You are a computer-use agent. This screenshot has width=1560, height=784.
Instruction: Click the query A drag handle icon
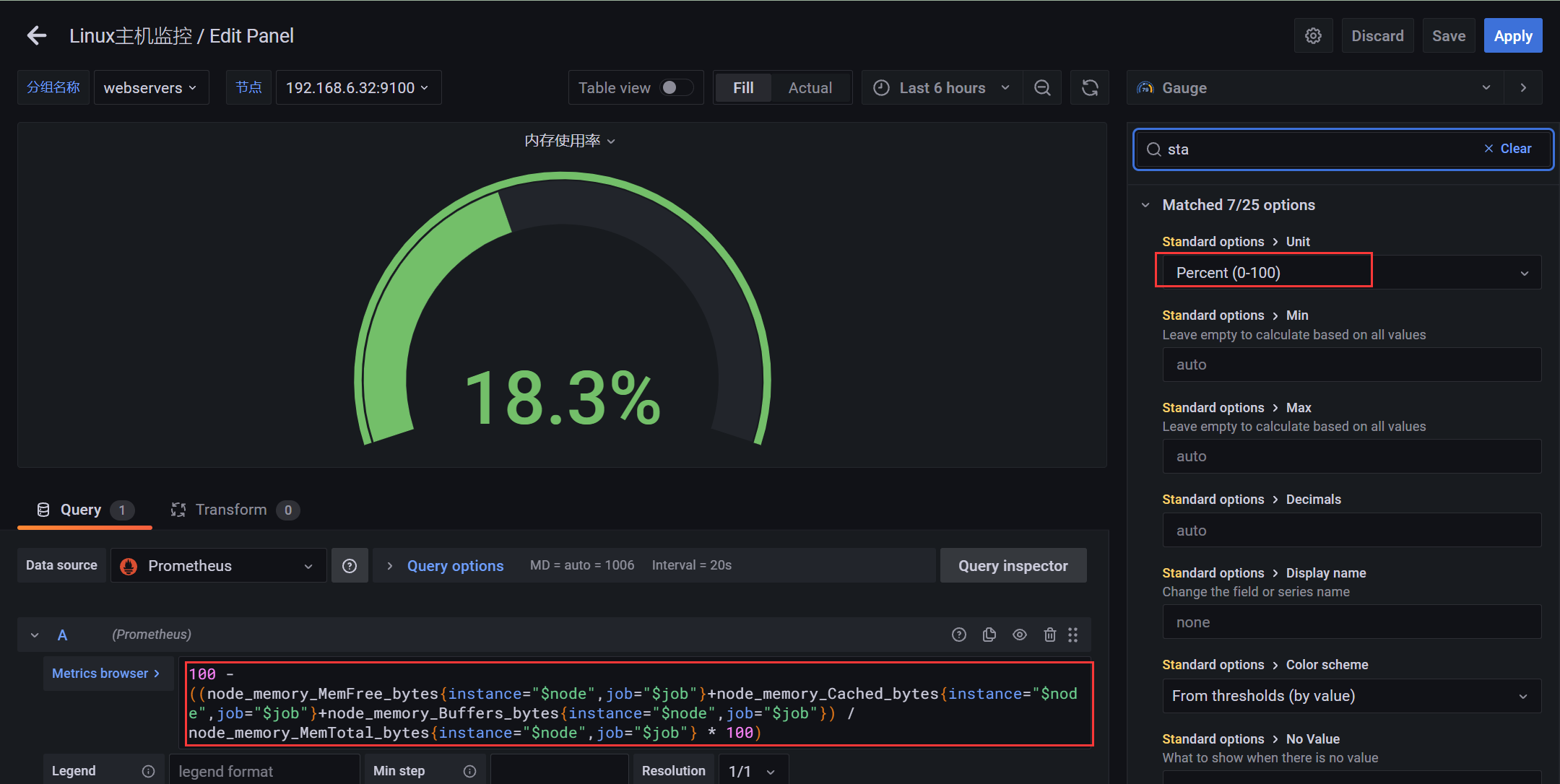click(1073, 635)
